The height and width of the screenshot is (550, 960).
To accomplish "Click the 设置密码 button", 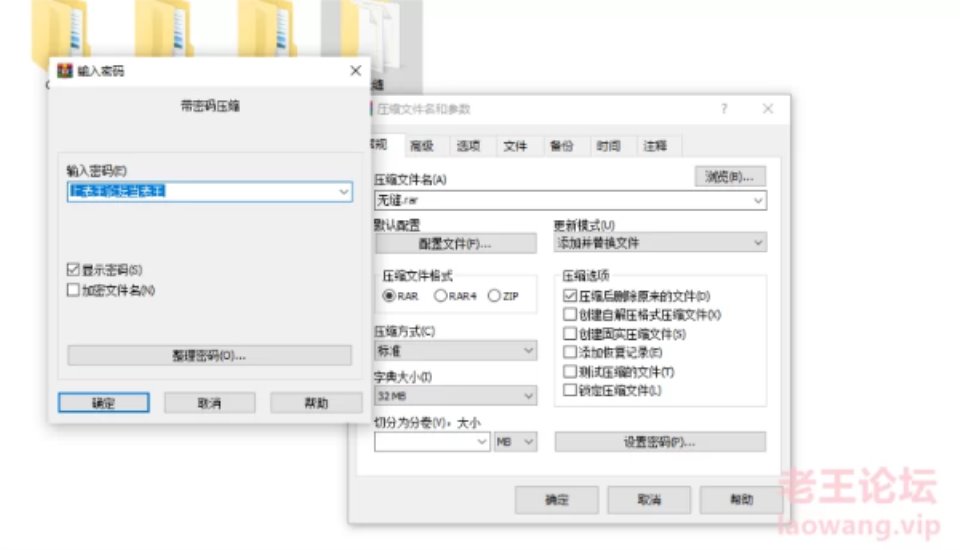I will tap(660, 442).
